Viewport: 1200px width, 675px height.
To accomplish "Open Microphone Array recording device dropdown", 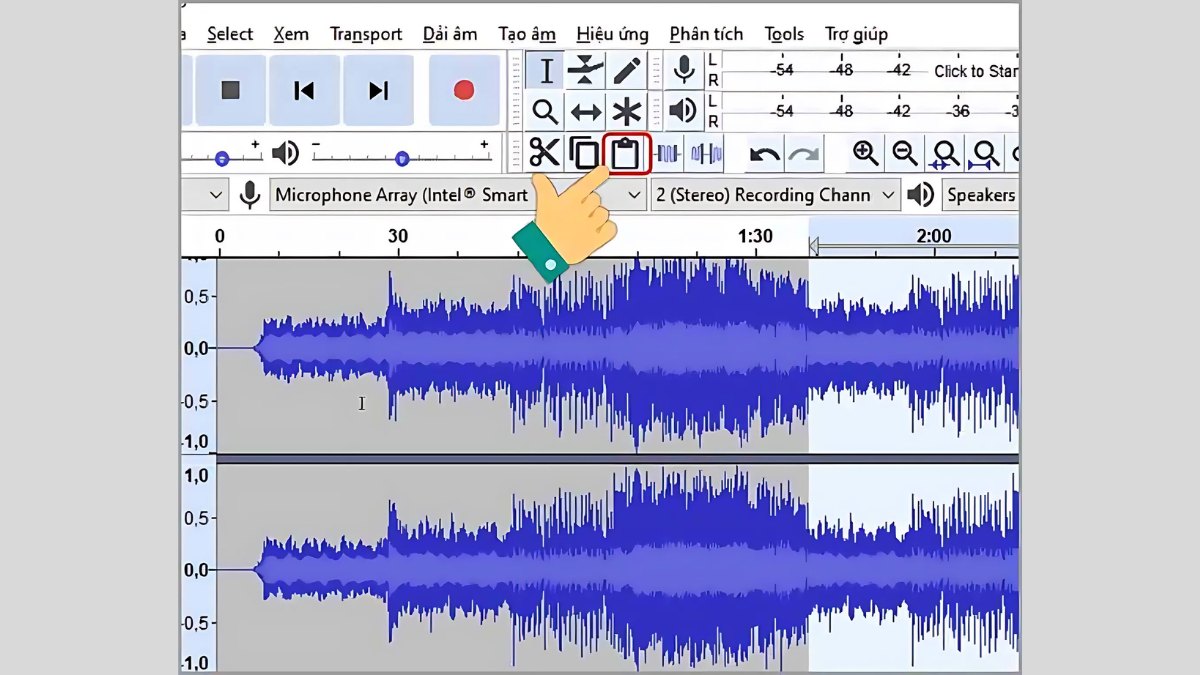I will click(458, 195).
